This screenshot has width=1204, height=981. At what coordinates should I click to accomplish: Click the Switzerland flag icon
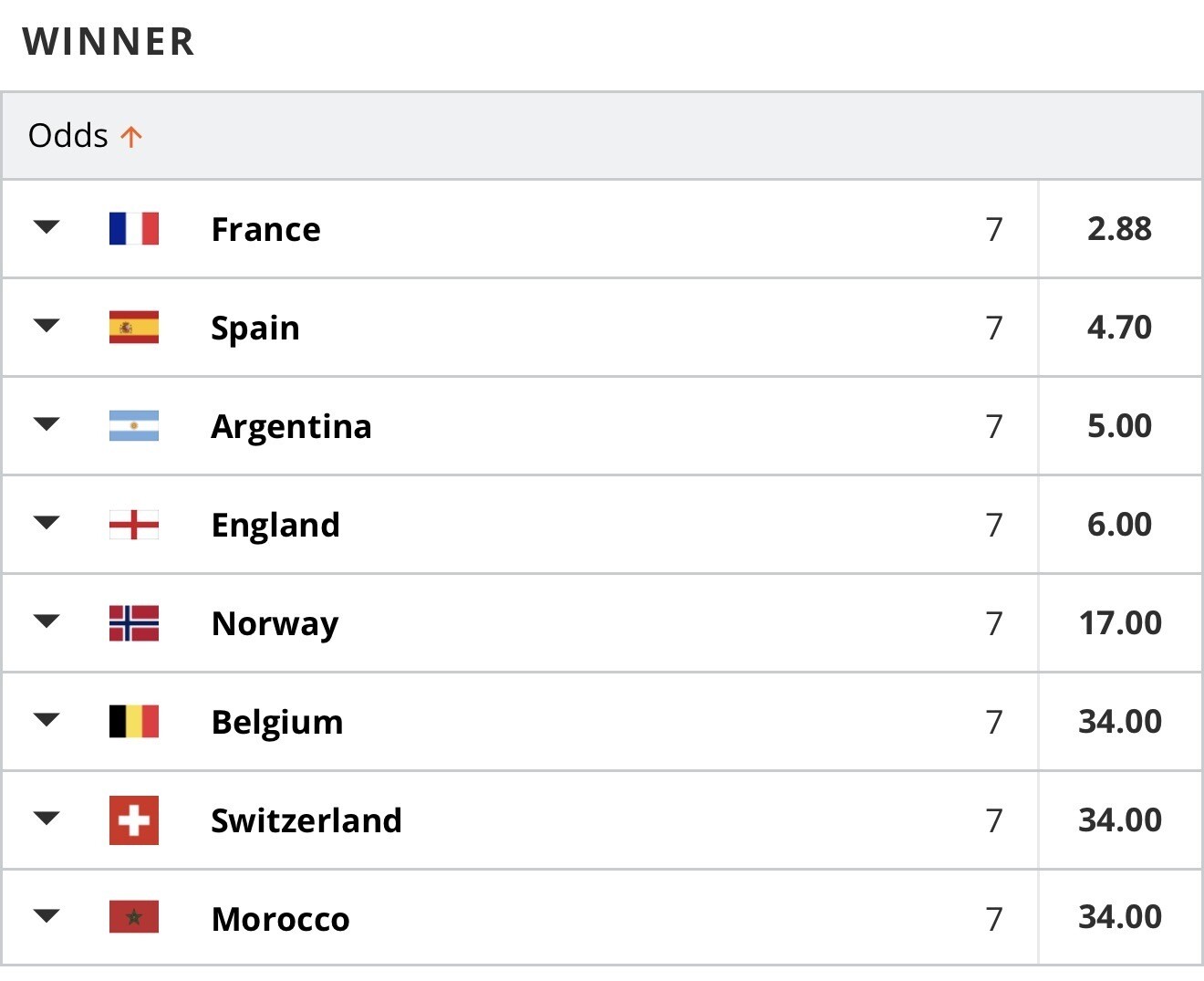(134, 819)
